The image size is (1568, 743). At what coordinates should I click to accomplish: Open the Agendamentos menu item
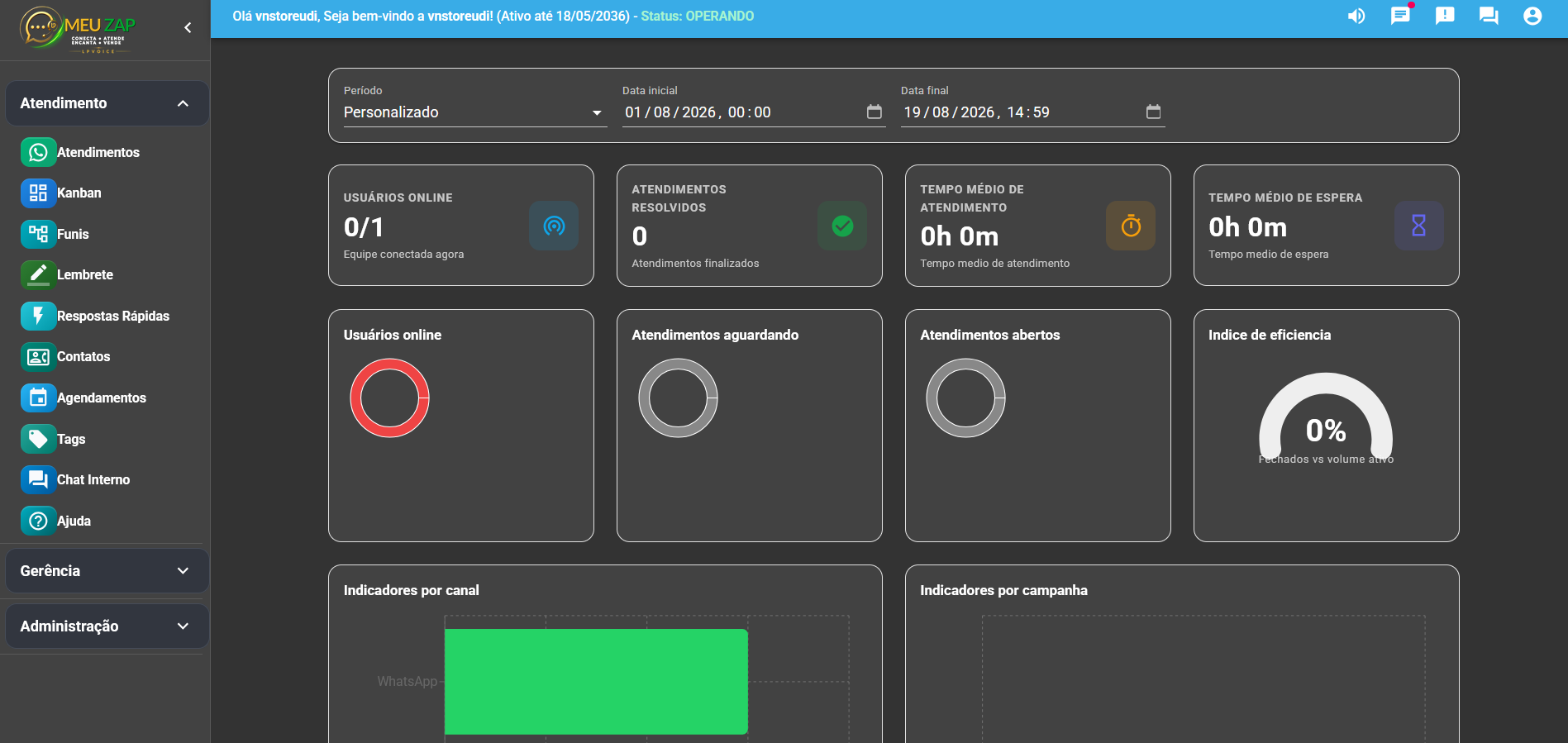click(x=102, y=398)
